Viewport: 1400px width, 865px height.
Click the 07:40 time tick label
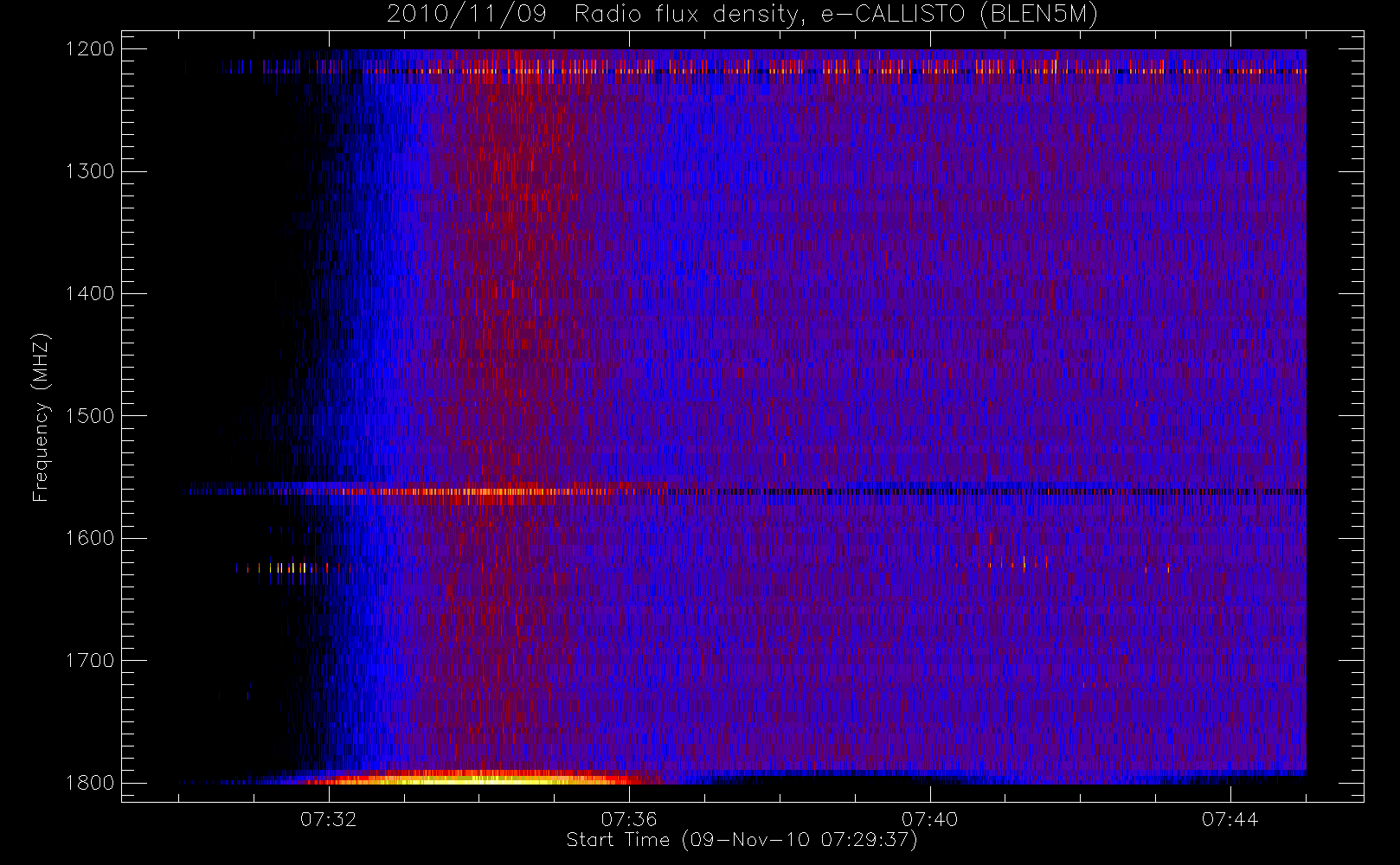[x=929, y=819]
